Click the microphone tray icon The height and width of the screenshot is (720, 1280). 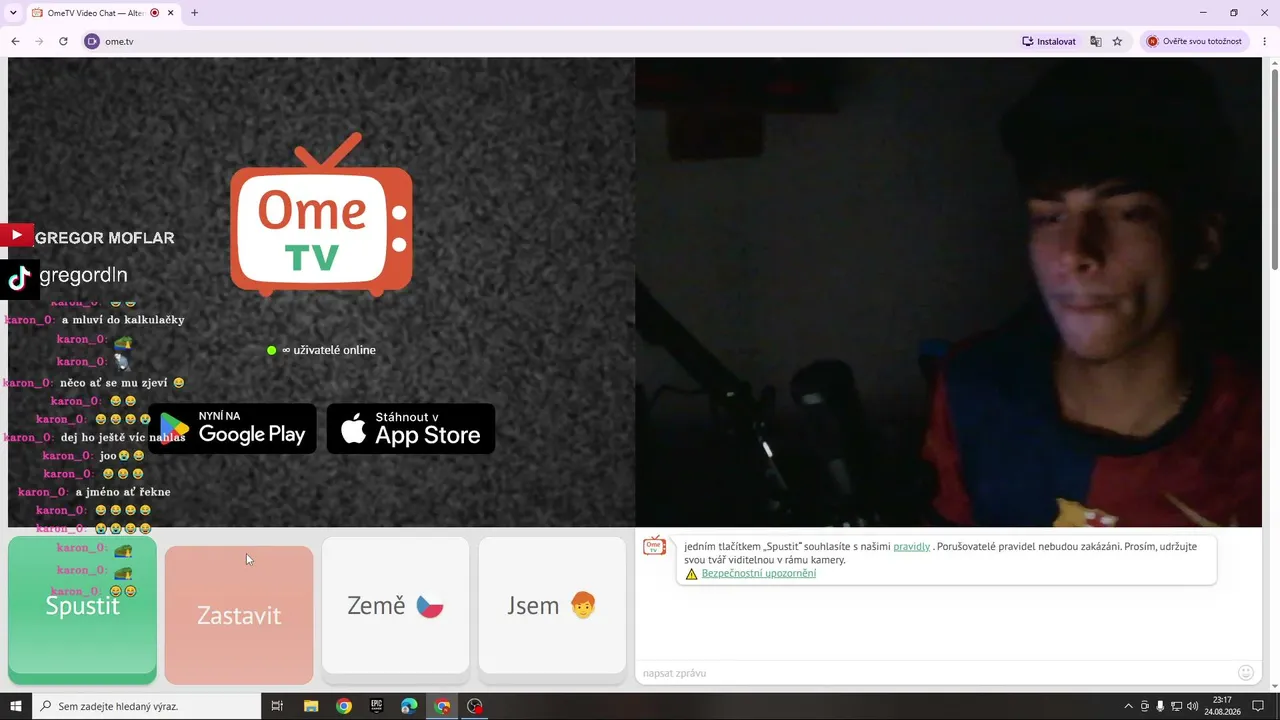pos(1160,706)
